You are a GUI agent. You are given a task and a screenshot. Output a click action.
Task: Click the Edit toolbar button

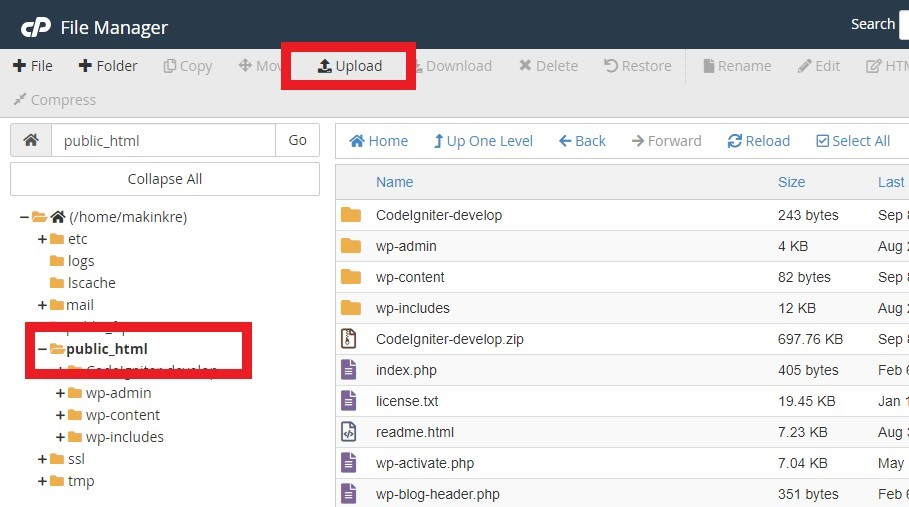(819, 66)
